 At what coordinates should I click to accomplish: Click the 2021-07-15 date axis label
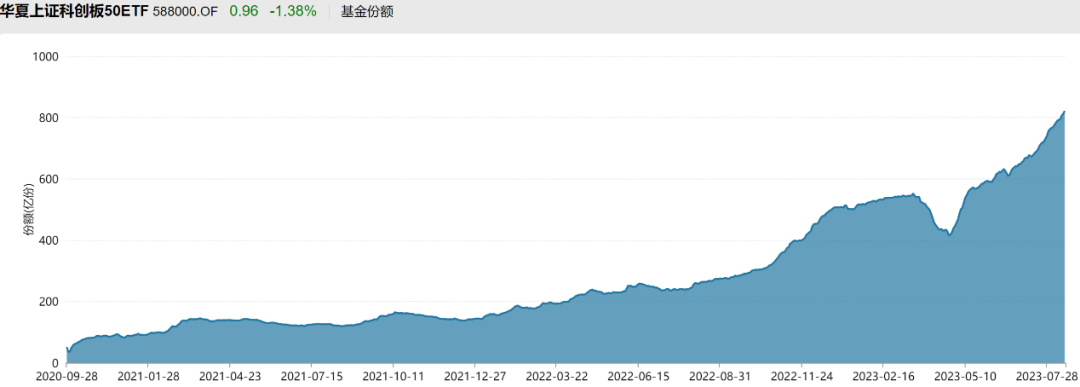pos(311,378)
